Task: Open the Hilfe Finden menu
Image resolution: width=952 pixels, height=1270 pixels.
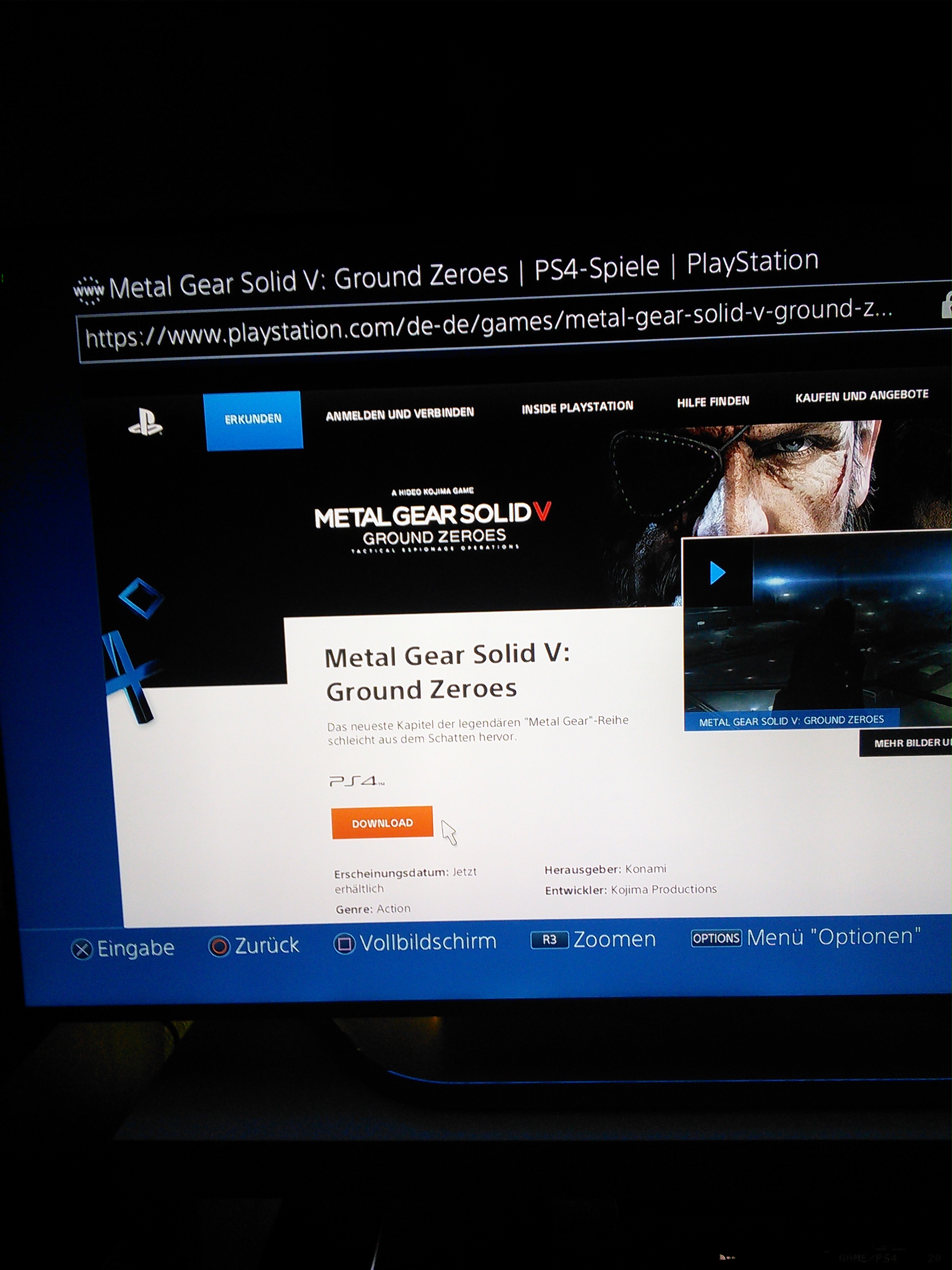Action: tap(713, 401)
